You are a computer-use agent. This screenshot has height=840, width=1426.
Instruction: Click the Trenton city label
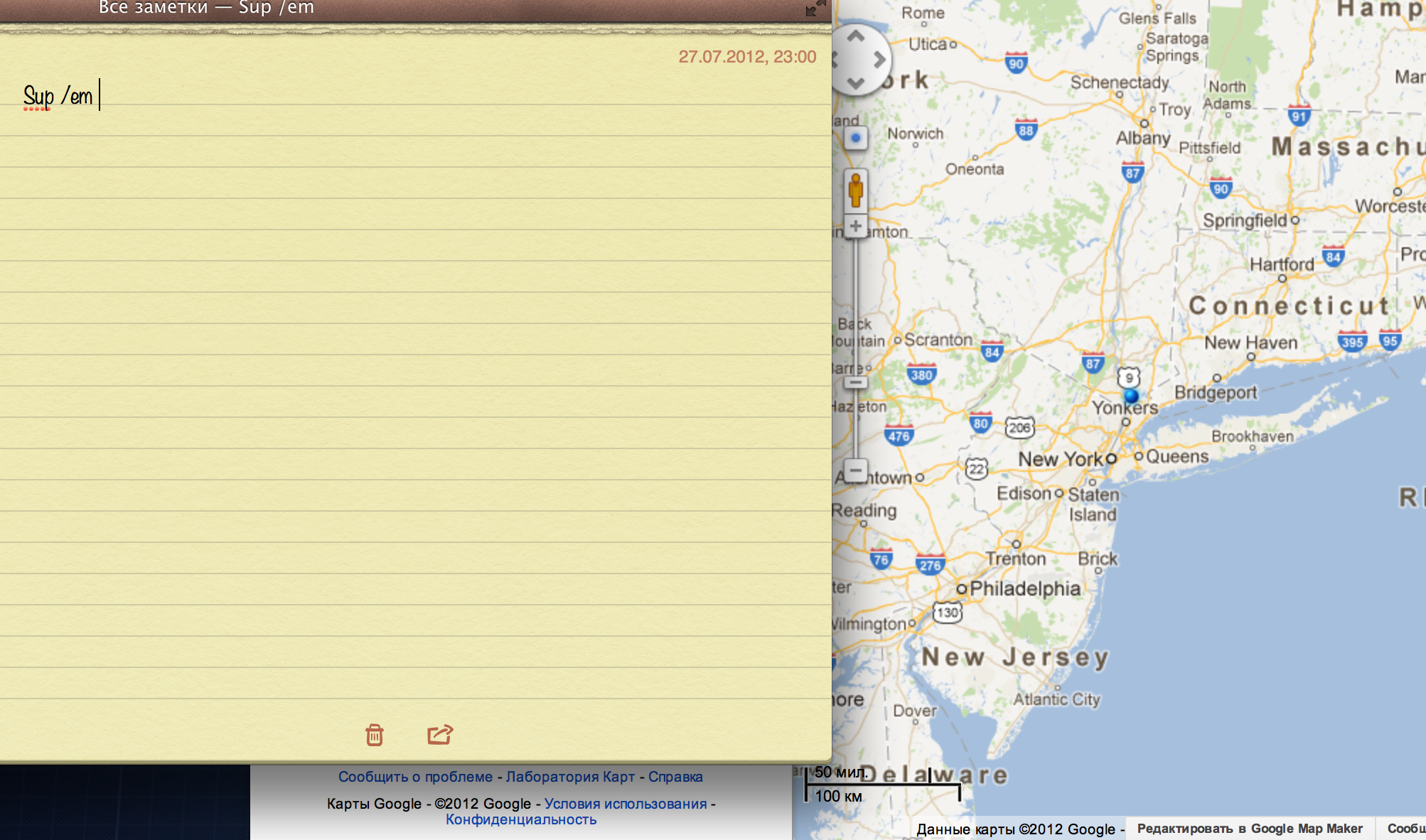click(1015, 559)
